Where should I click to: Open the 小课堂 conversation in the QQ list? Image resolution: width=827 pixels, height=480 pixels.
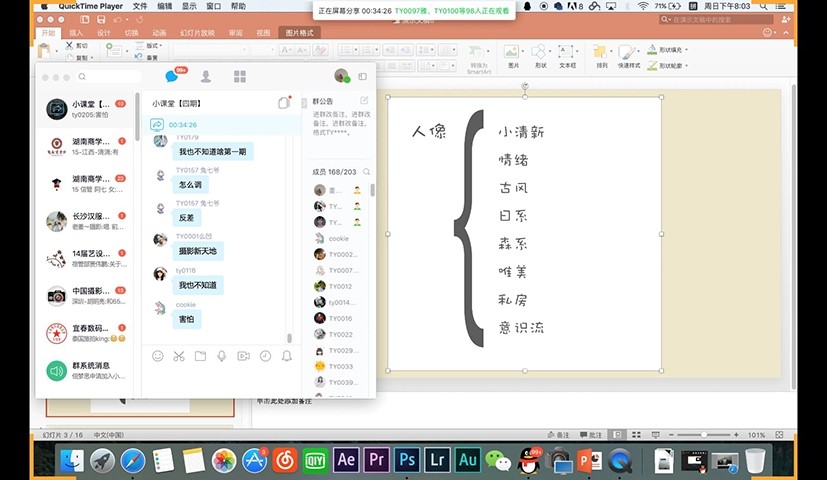[x=86, y=109]
